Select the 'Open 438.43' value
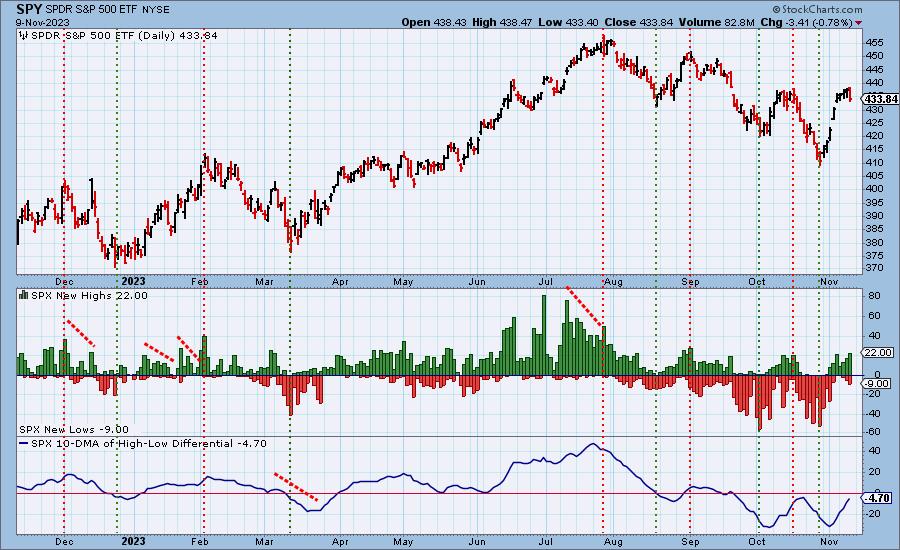This screenshot has width=900, height=550. point(433,22)
